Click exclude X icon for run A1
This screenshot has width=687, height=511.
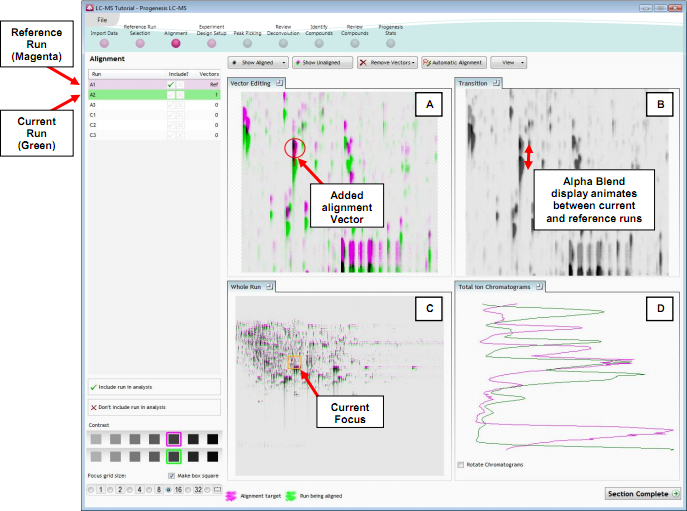[181, 85]
